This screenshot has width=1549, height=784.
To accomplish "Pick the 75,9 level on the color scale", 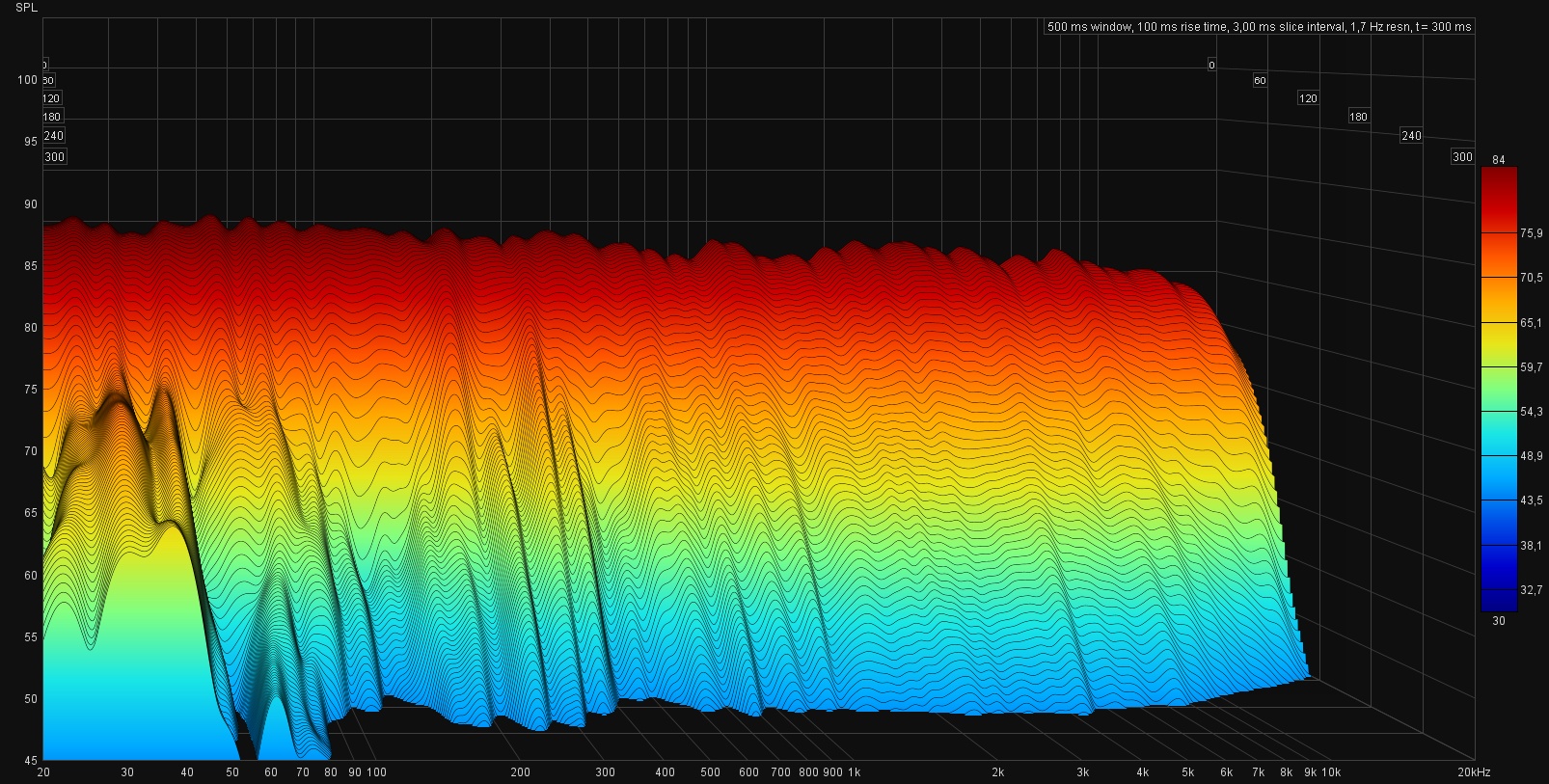I will pyautogui.click(x=1498, y=233).
